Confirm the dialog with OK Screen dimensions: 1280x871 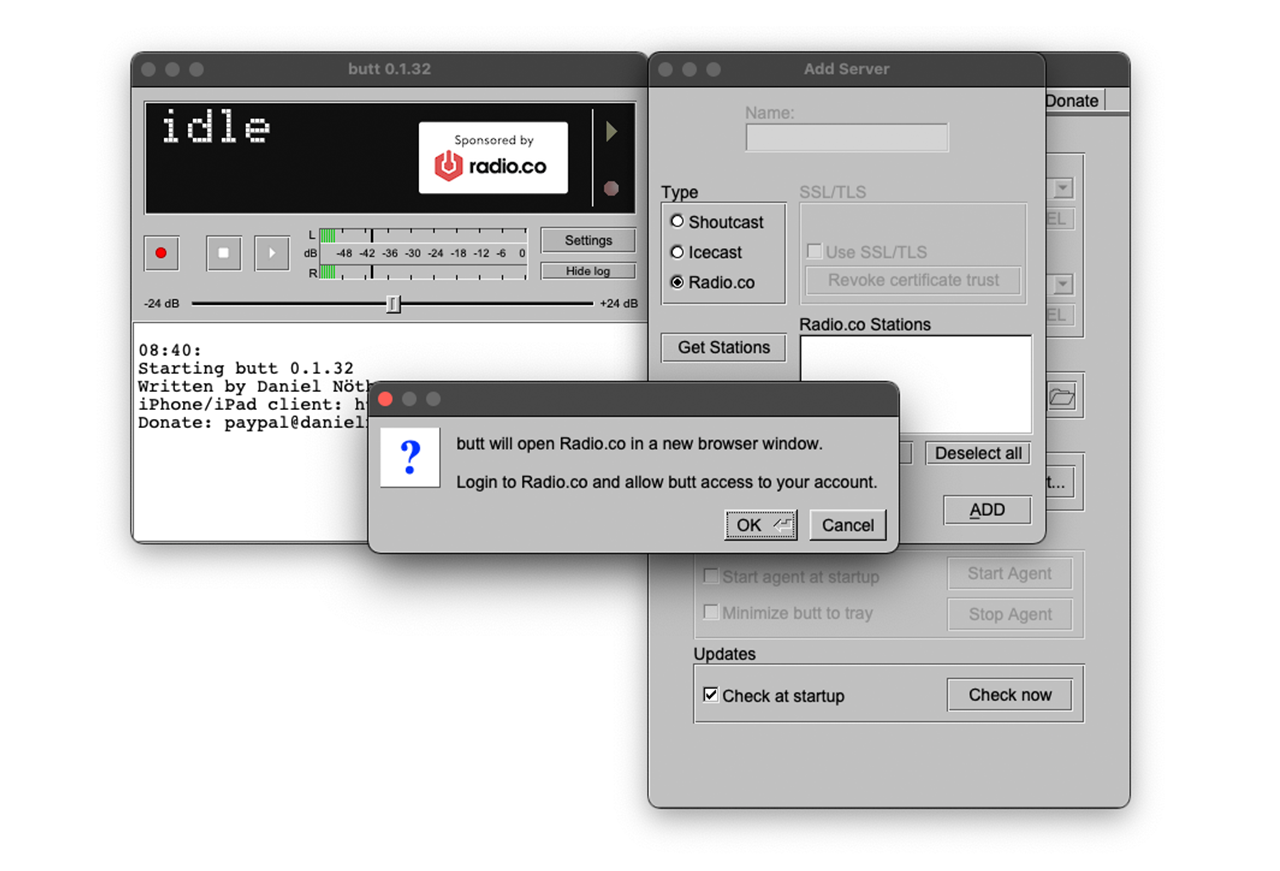tap(760, 525)
